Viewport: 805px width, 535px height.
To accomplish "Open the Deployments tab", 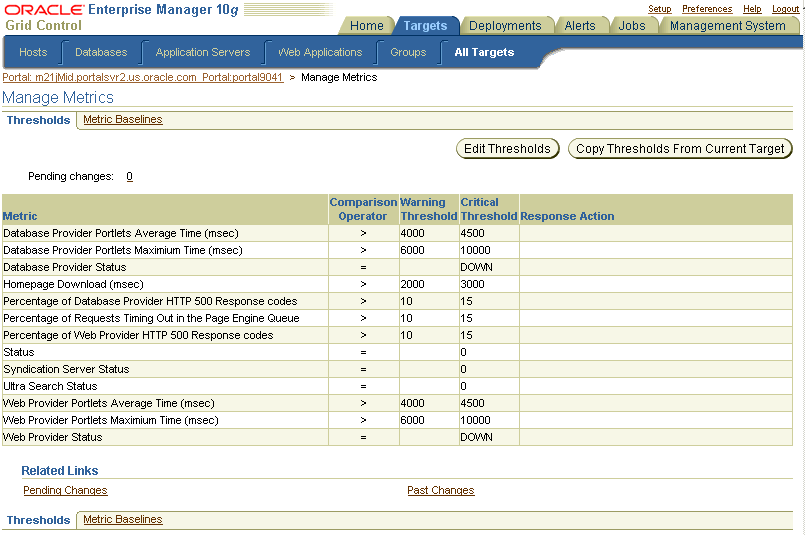I will point(505,26).
